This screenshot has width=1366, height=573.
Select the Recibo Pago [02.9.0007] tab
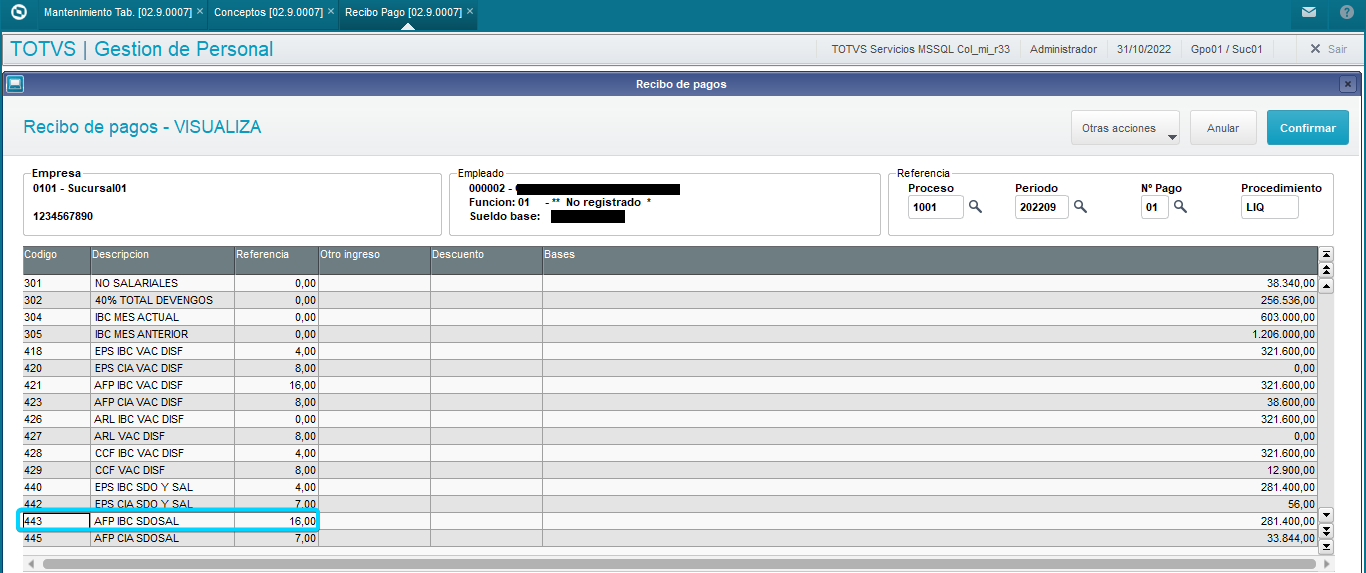pos(403,12)
